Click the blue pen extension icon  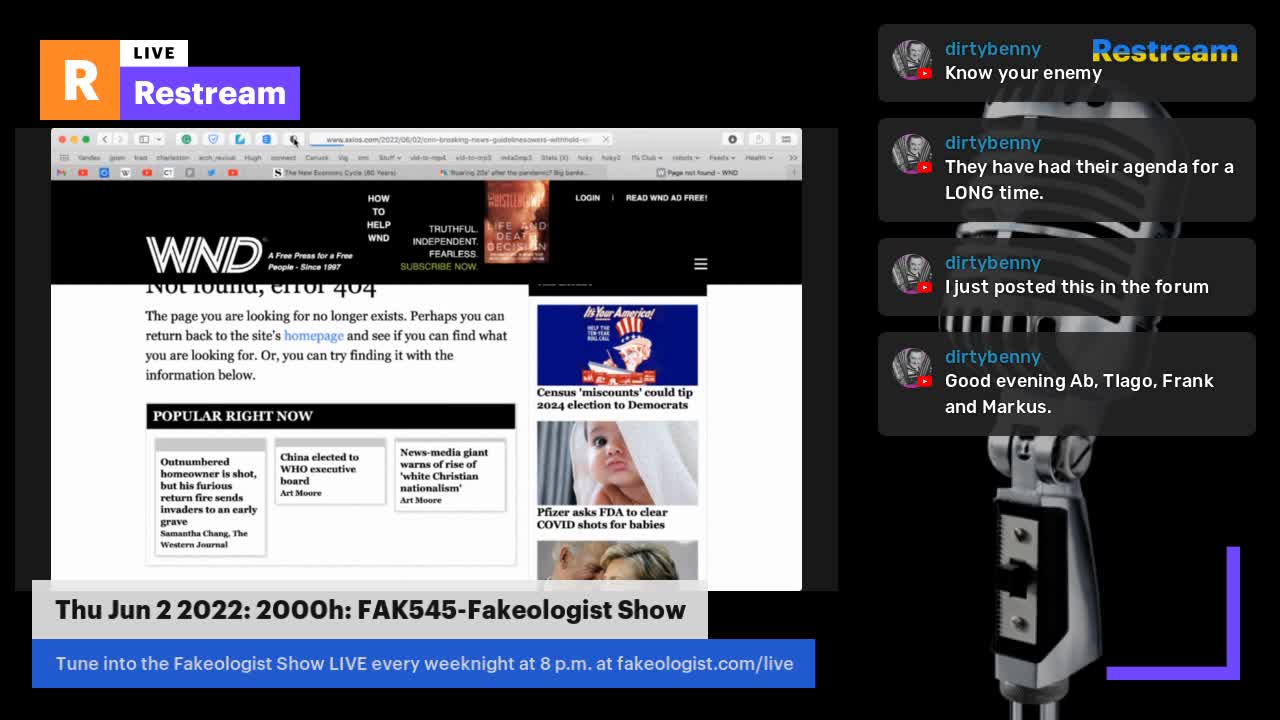click(x=240, y=139)
